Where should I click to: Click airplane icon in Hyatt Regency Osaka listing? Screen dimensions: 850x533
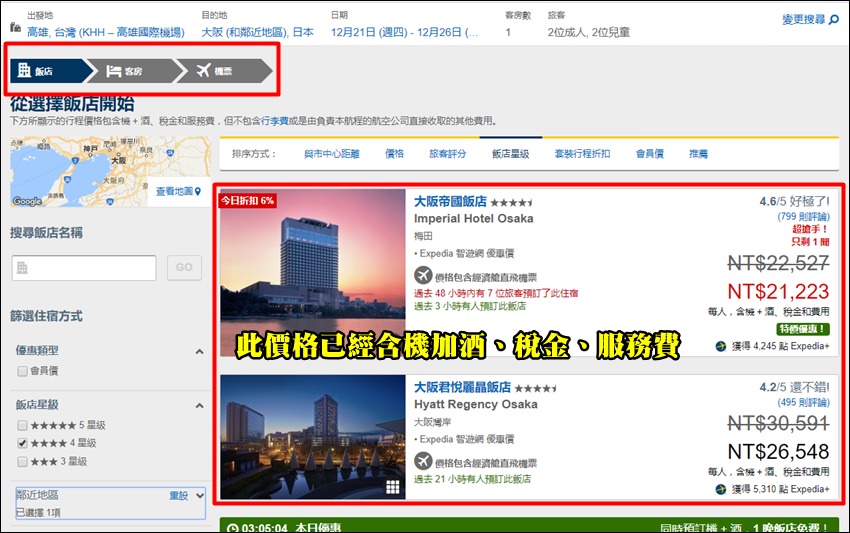point(423,461)
